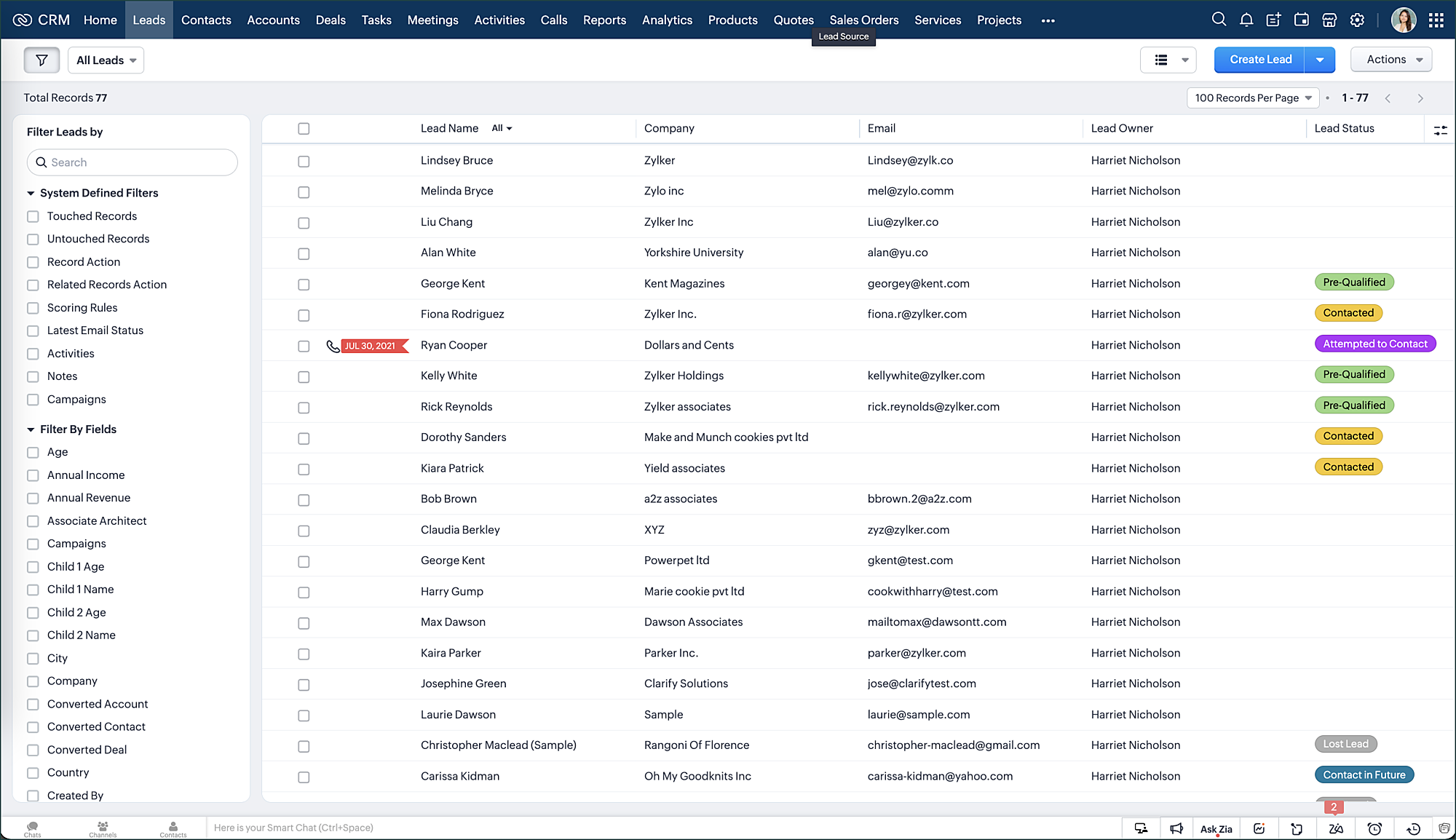1456x840 pixels.
Task: Open the Melinda Bryce lead record
Action: coord(456,191)
